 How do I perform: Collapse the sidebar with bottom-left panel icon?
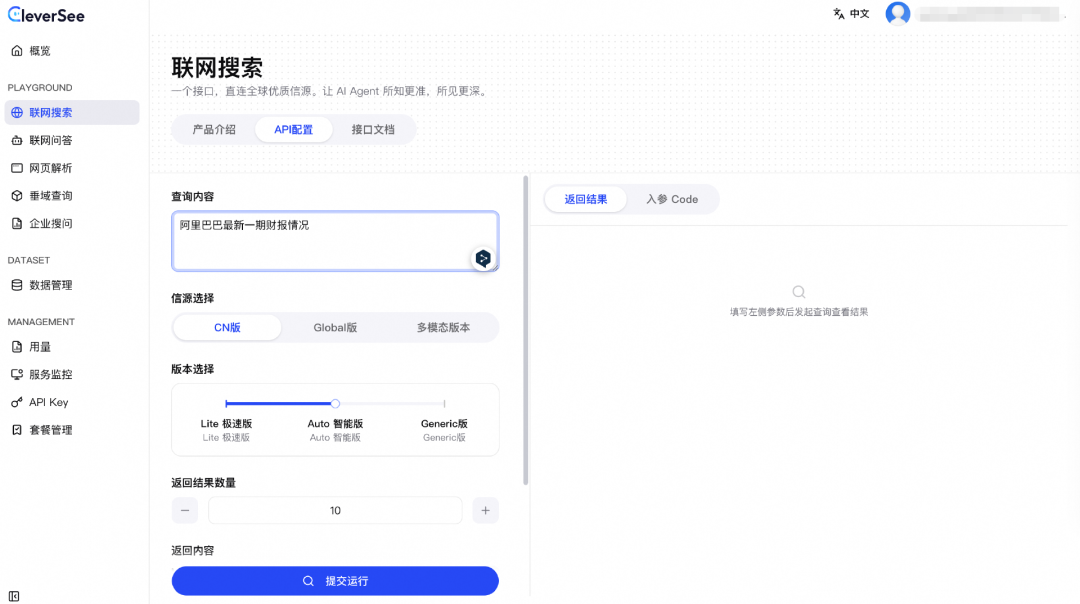coord(14,596)
